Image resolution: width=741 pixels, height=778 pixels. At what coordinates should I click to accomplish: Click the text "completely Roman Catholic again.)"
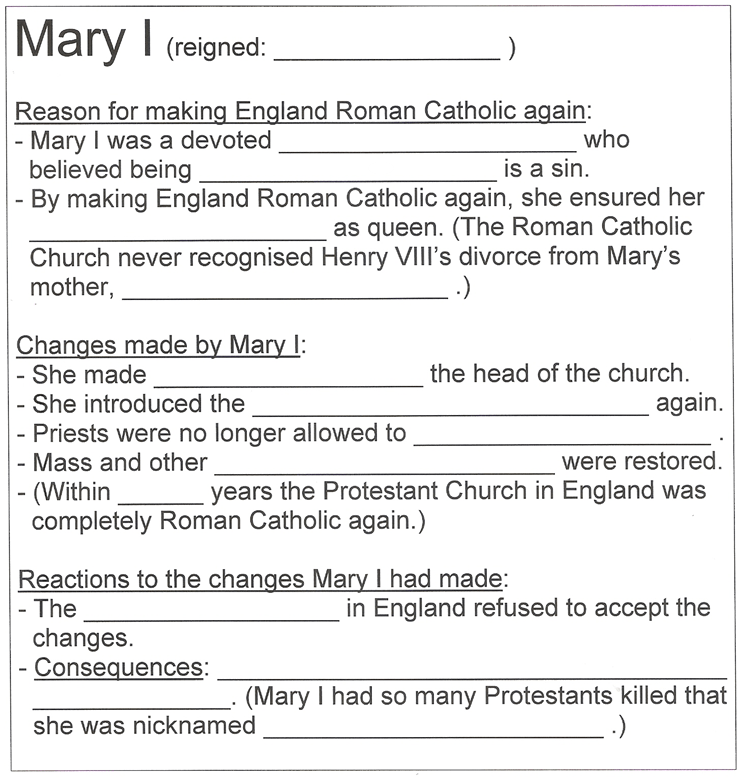[221, 521]
